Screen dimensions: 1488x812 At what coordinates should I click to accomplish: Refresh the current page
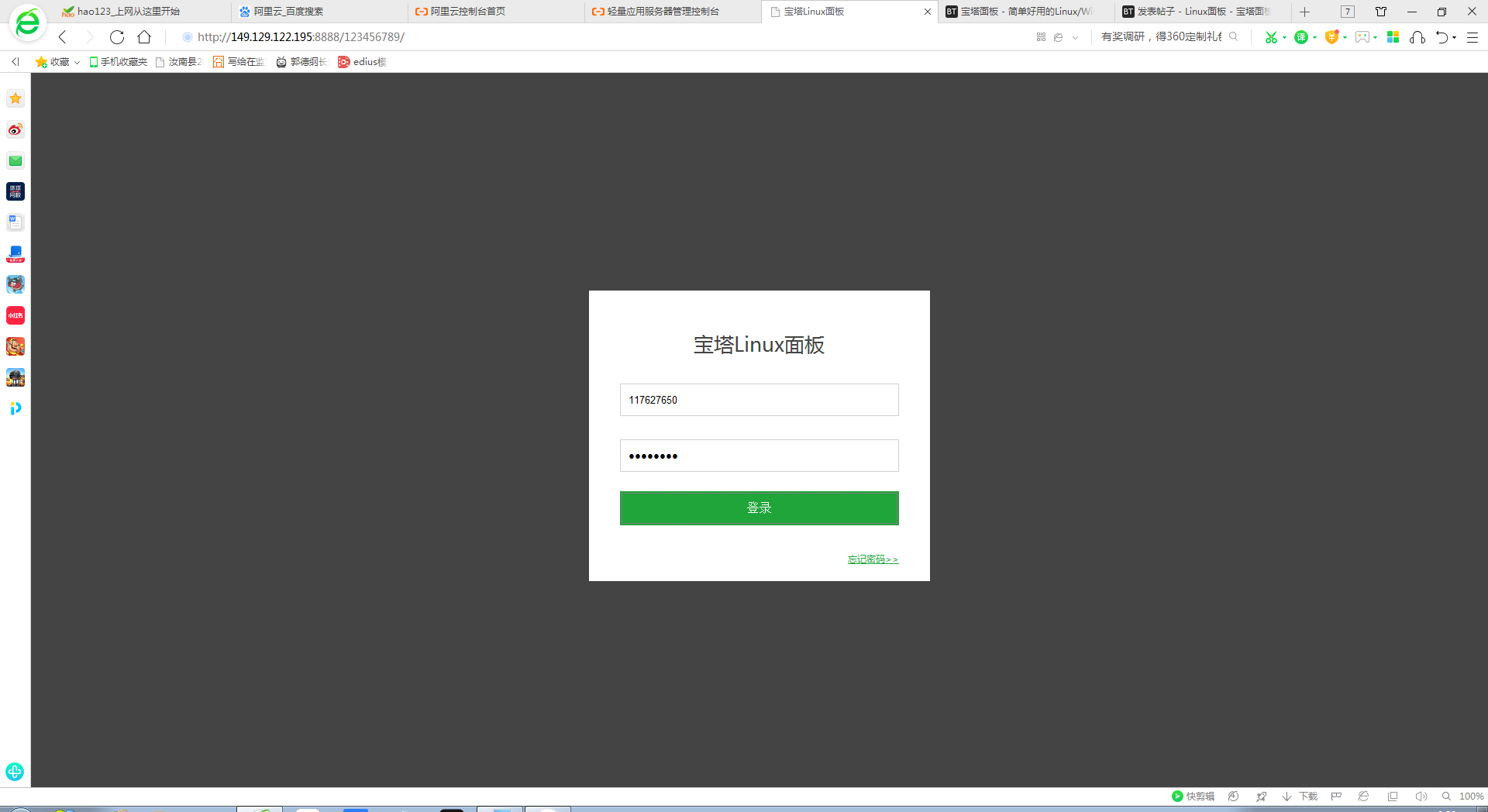(116, 36)
